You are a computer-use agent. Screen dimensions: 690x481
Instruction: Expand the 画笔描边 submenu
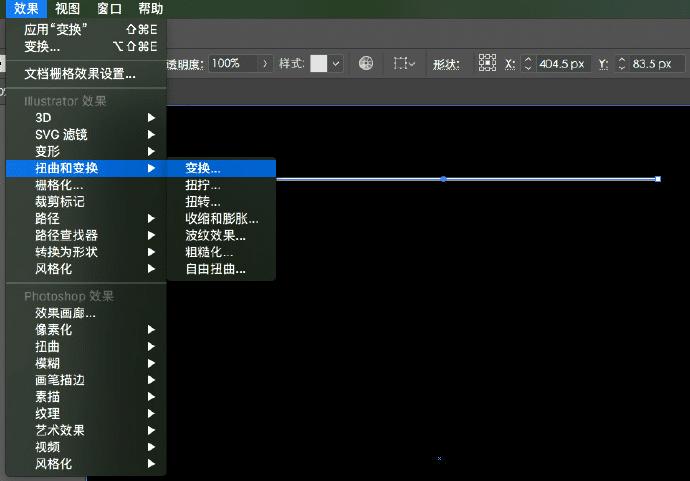tap(86, 380)
